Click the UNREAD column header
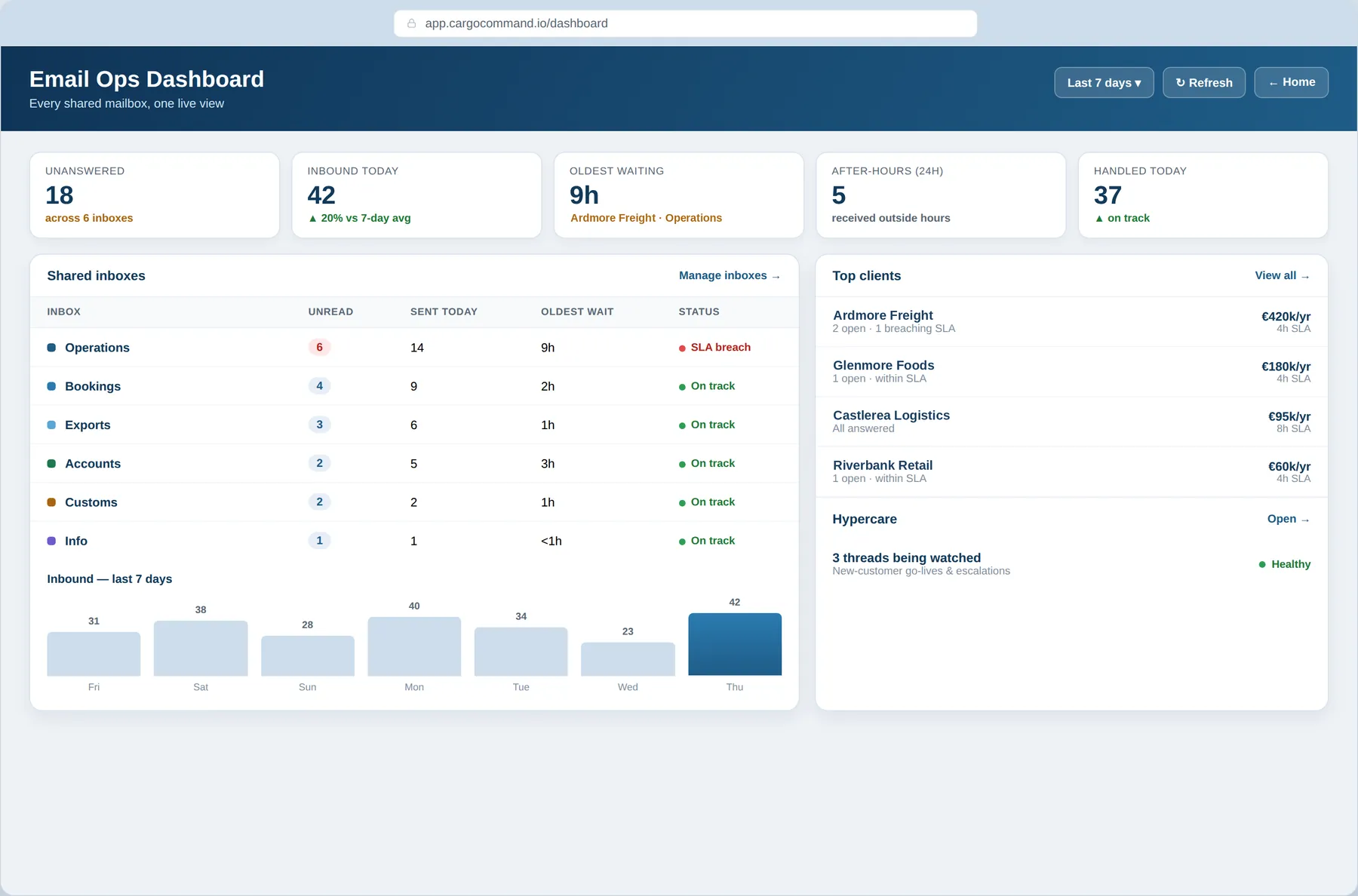Image resolution: width=1358 pixels, height=896 pixels. coord(330,311)
